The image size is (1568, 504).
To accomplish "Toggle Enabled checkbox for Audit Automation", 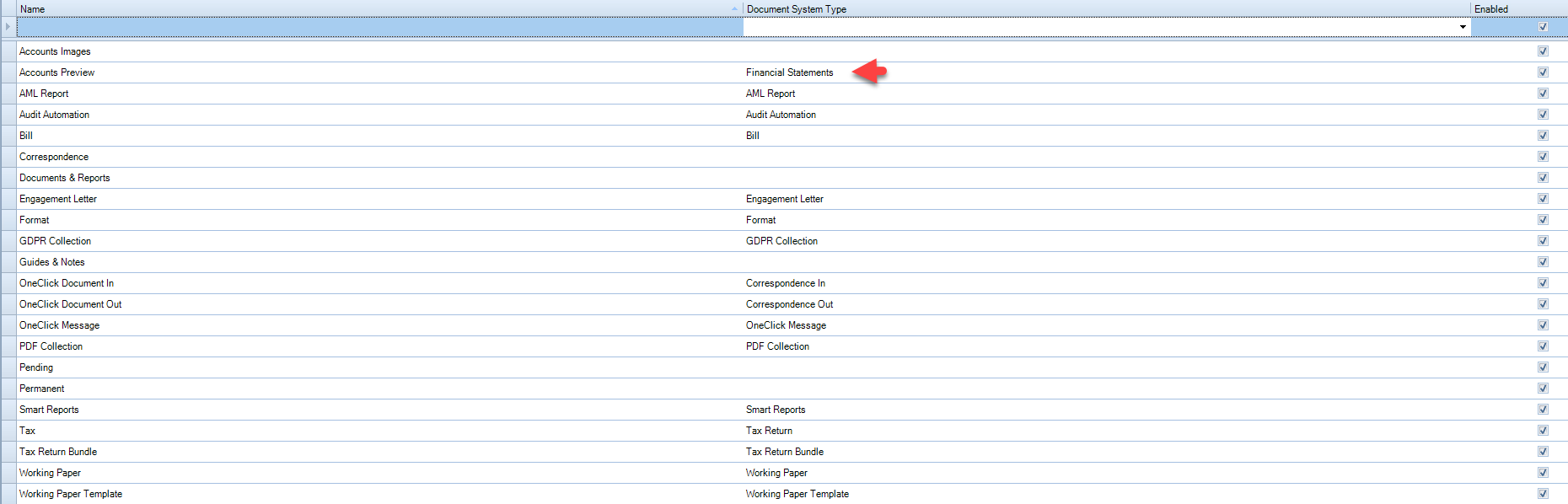I will click(1543, 115).
